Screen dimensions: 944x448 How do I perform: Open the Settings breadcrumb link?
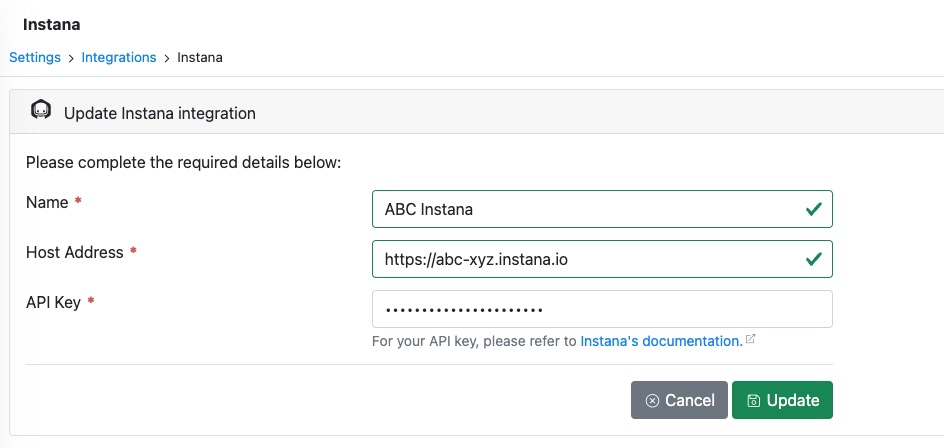click(35, 57)
